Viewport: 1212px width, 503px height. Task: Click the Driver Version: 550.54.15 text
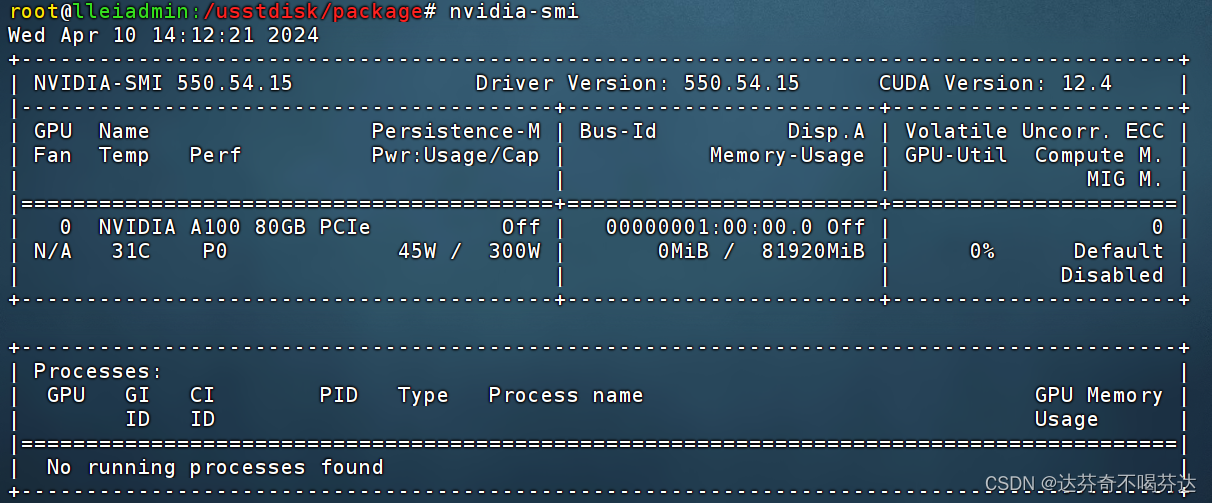coord(638,83)
